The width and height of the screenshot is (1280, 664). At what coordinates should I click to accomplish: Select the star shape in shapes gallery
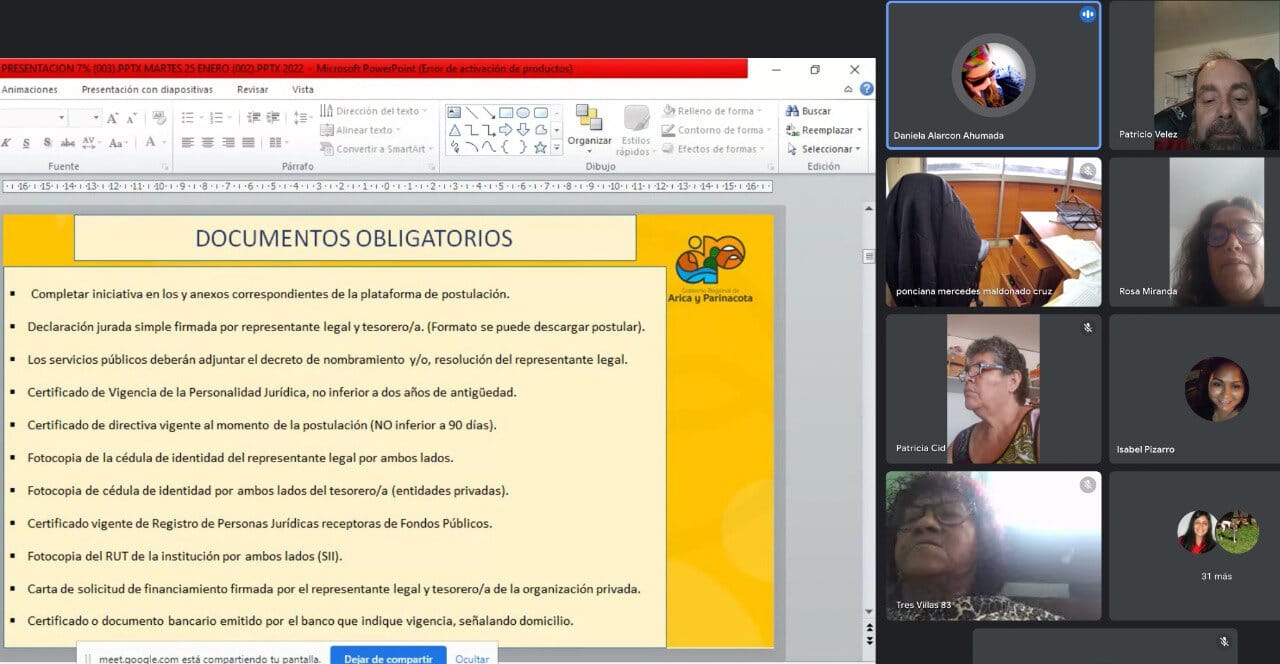tap(540, 148)
